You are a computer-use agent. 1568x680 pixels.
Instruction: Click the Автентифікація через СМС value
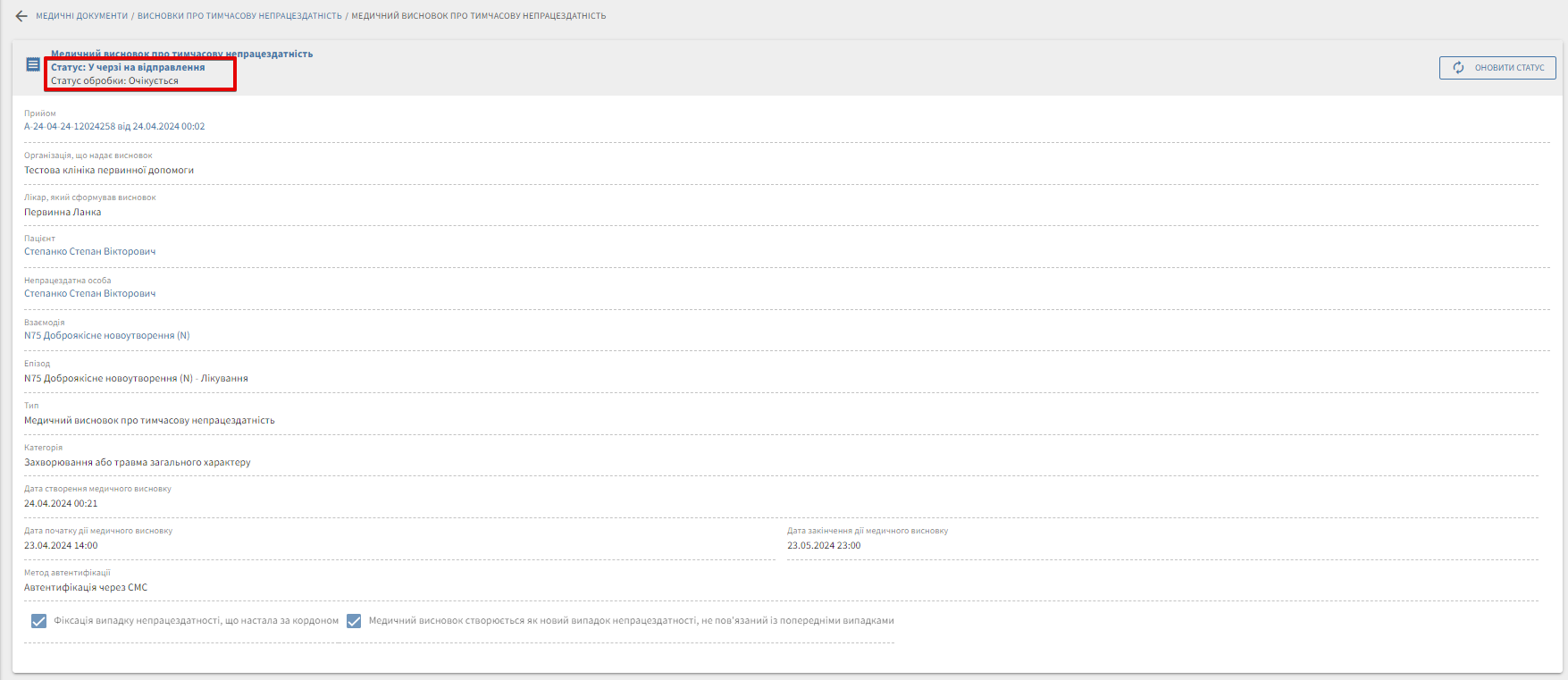(x=86, y=588)
